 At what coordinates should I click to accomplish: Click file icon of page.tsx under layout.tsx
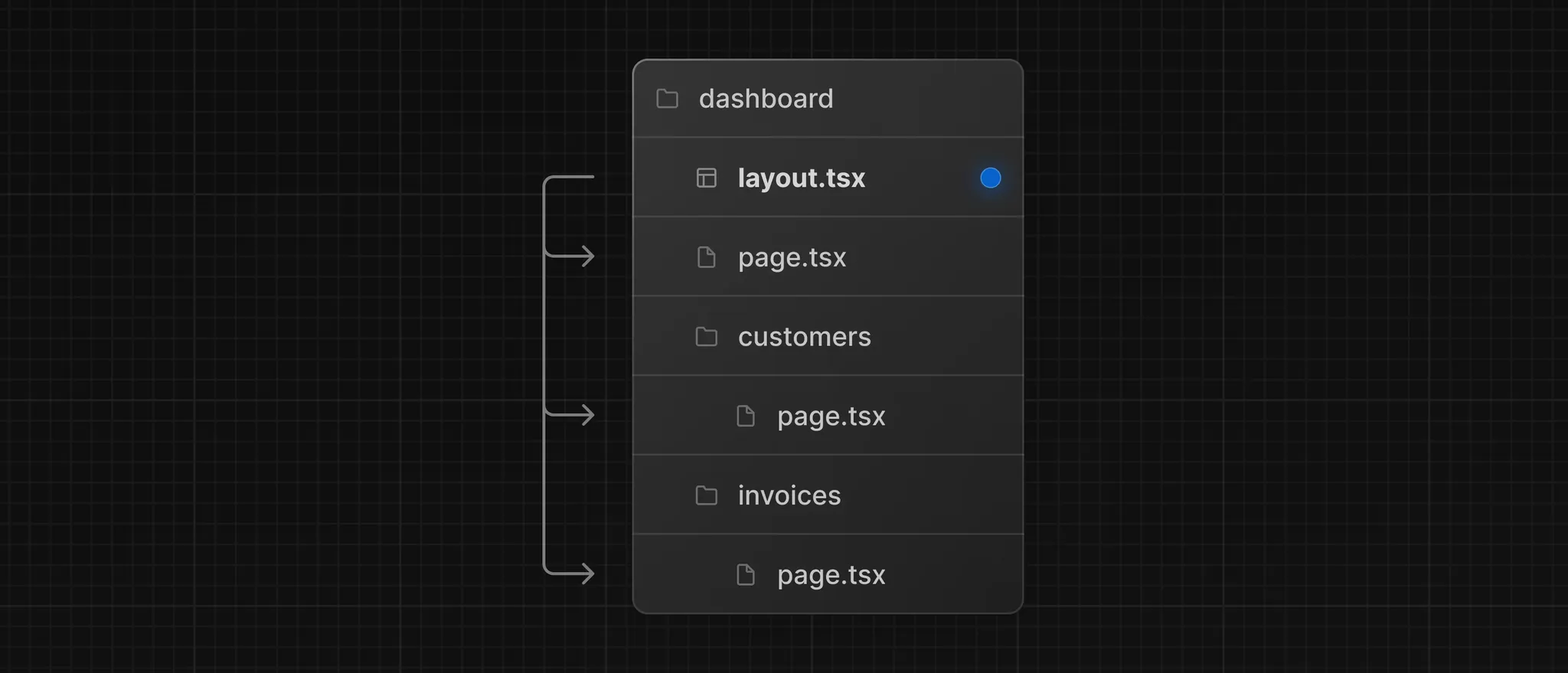706,257
